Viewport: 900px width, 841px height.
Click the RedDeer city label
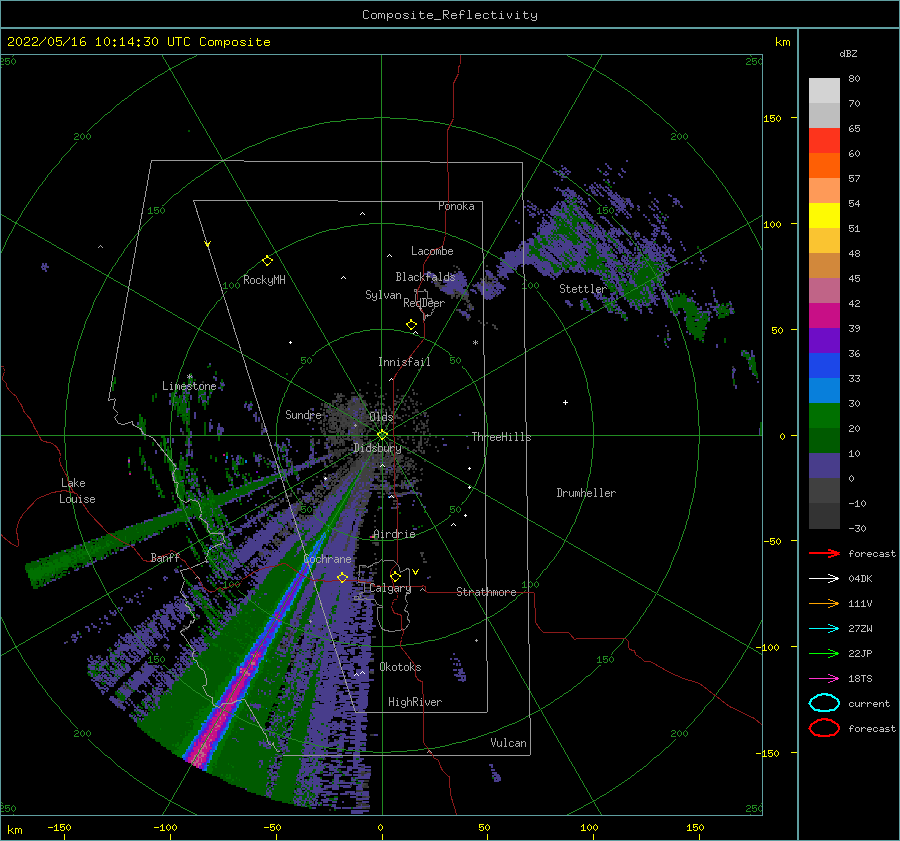click(x=424, y=303)
